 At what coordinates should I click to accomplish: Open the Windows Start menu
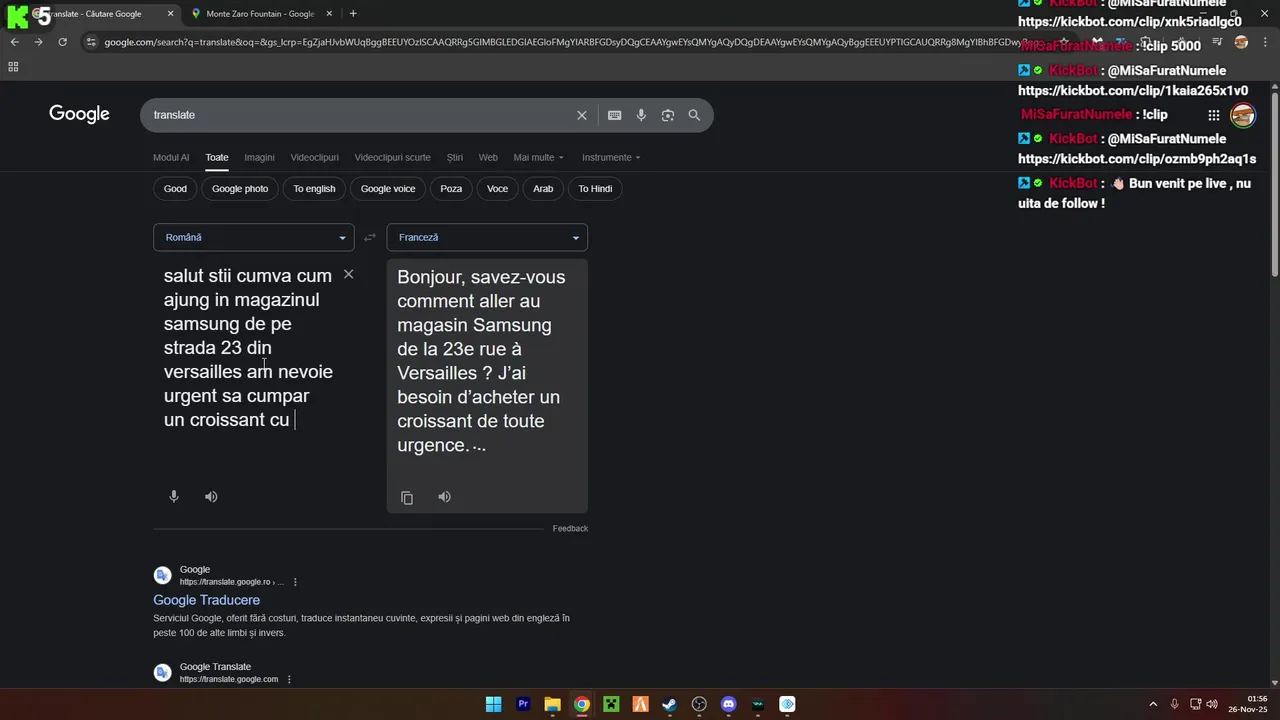(493, 704)
